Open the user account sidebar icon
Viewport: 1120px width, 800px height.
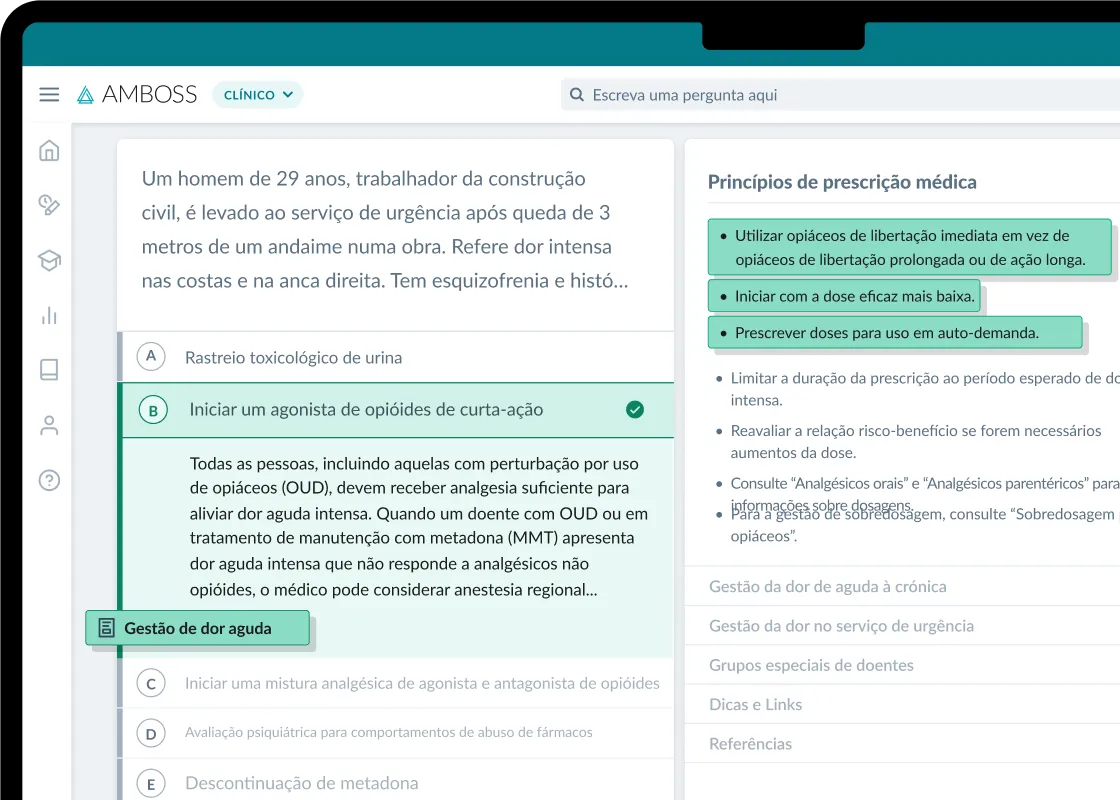pyautogui.click(x=49, y=425)
